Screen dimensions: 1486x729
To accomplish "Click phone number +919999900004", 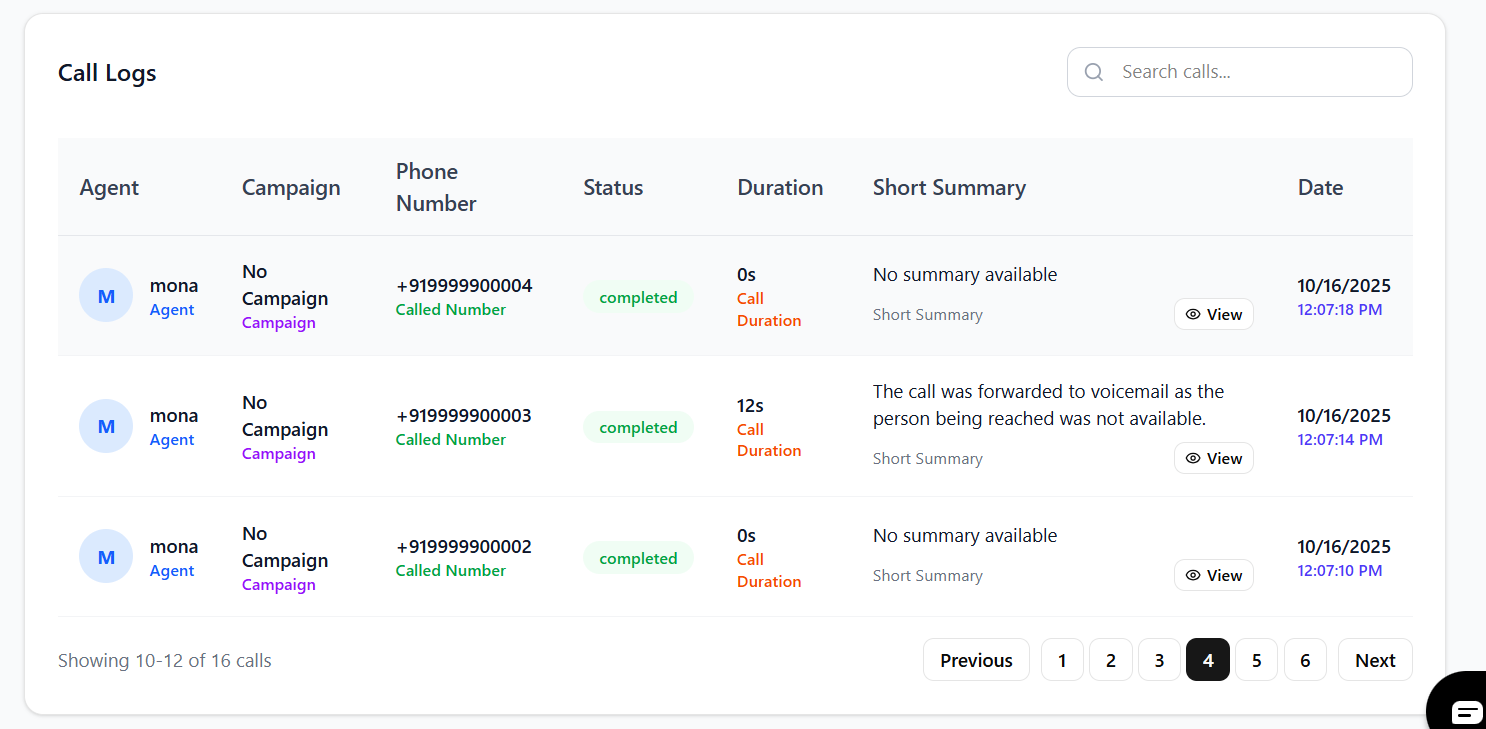I will (x=464, y=286).
